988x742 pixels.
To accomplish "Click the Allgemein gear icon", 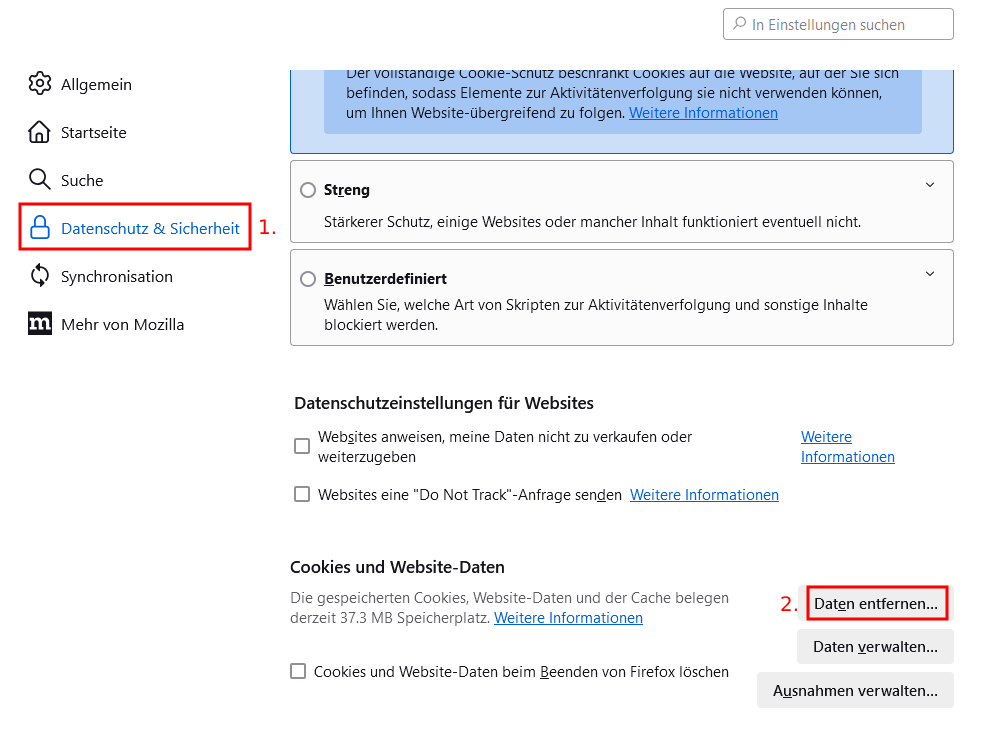I will (40, 84).
